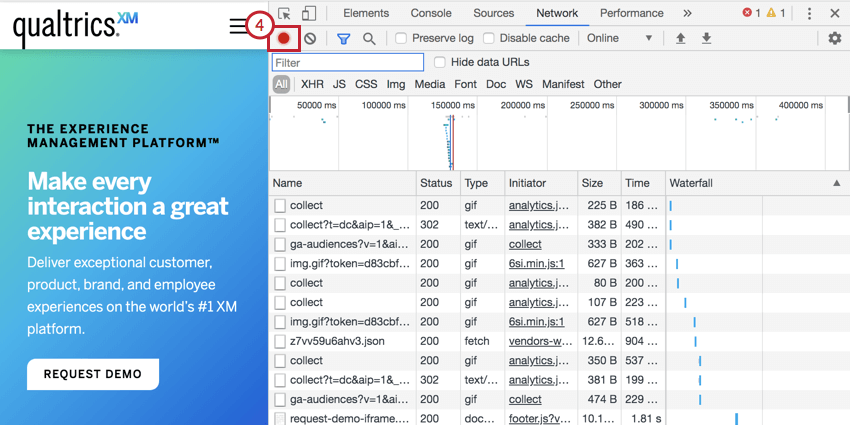850x425 pixels.
Task: Sort by the Name column header
Action: click(x=343, y=184)
